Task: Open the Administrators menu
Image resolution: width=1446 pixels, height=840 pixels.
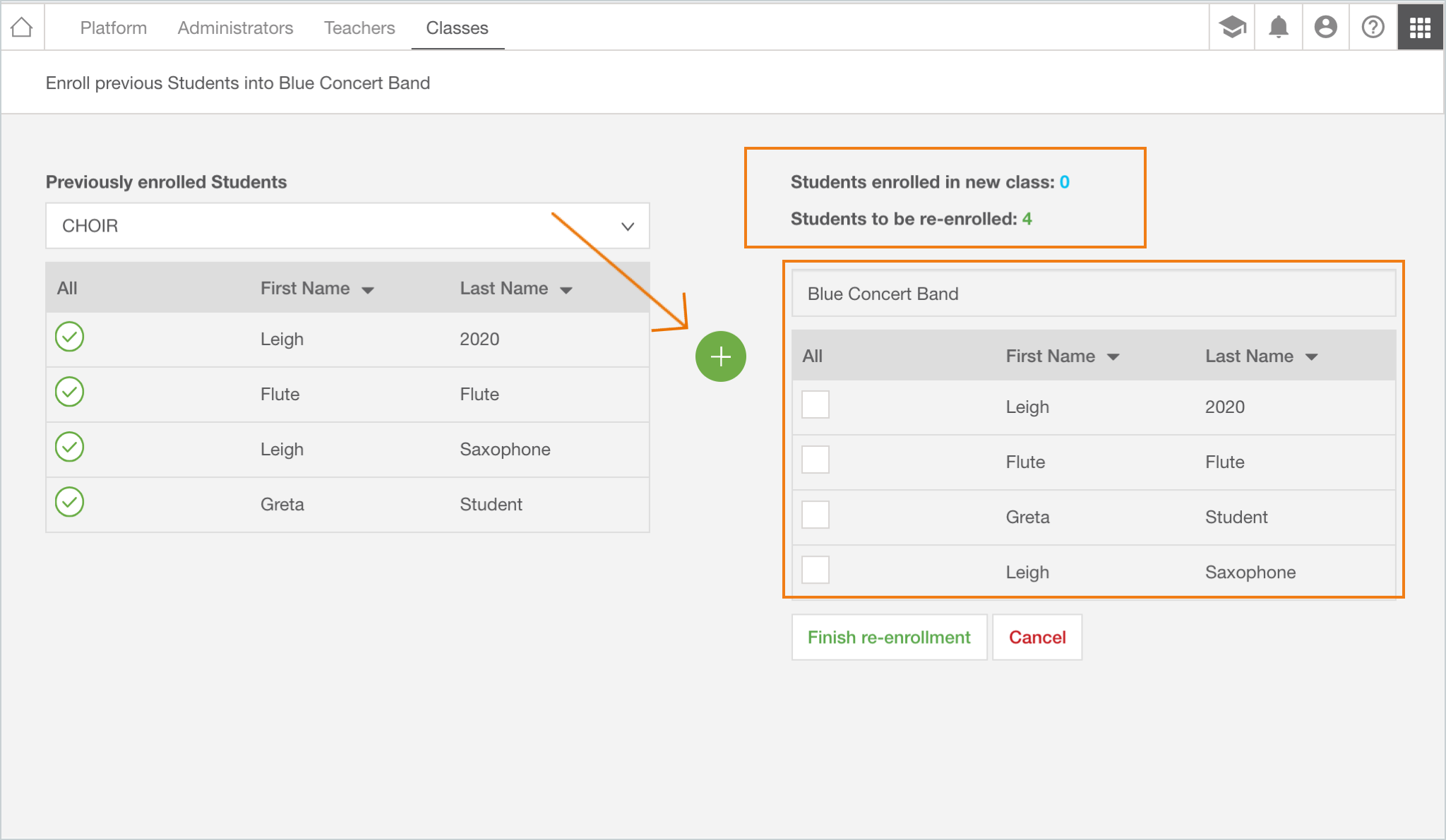Action: 235,28
